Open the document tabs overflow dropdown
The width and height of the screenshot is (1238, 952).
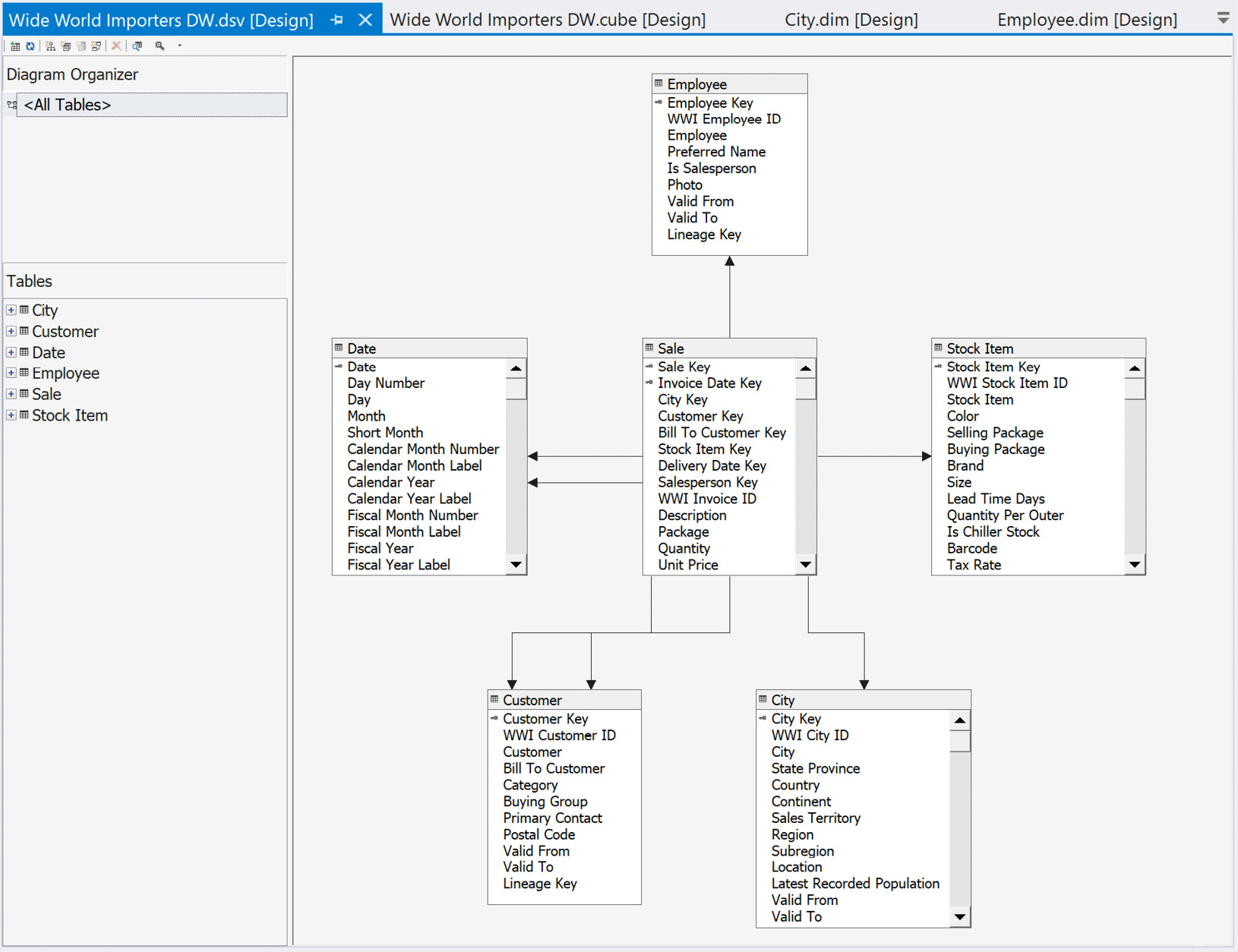pos(1223,18)
